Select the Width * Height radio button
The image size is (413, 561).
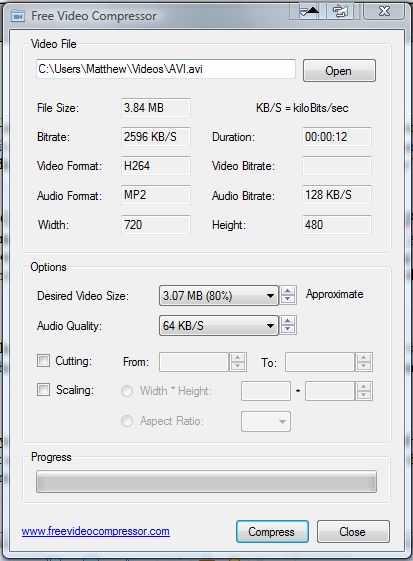click(x=127, y=391)
